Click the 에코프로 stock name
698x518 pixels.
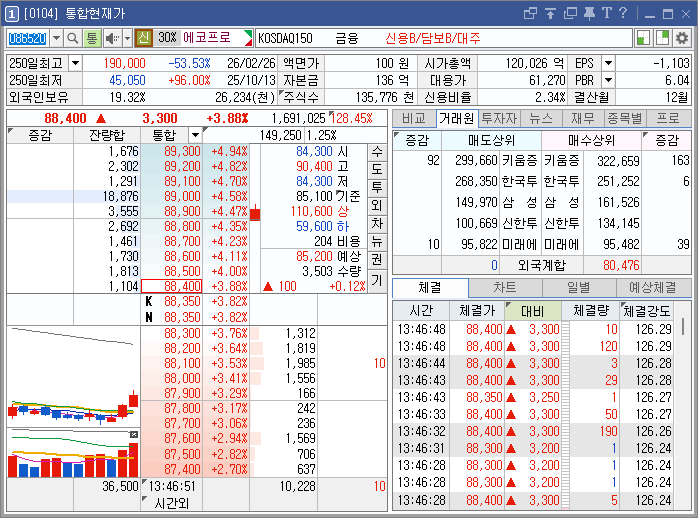(x=207, y=37)
